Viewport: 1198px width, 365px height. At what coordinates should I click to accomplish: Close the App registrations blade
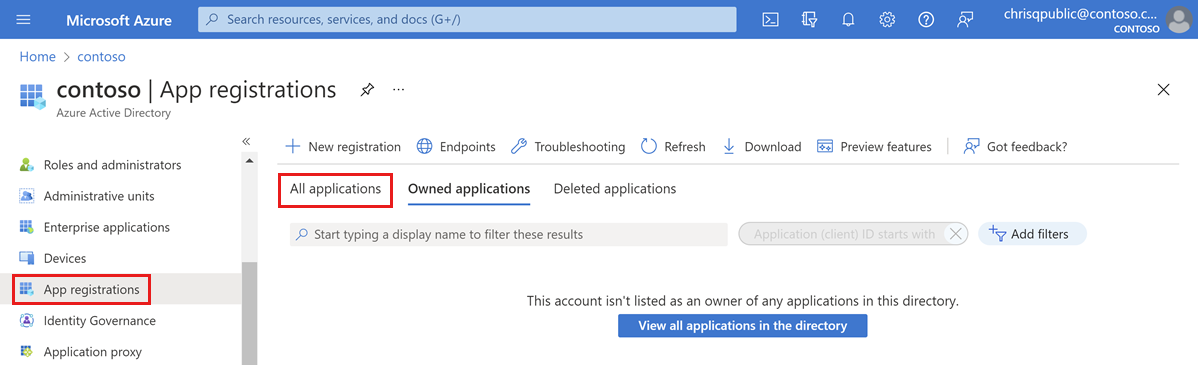(1164, 90)
